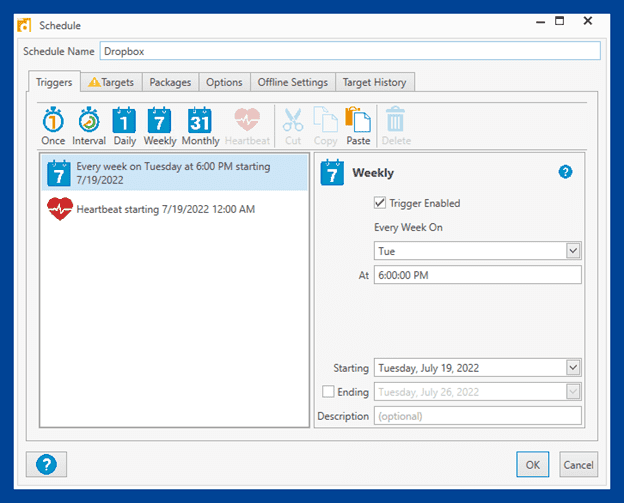
Task: Click the 'Schedule Name' label
Action: pyautogui.click(x=58, y=51)
